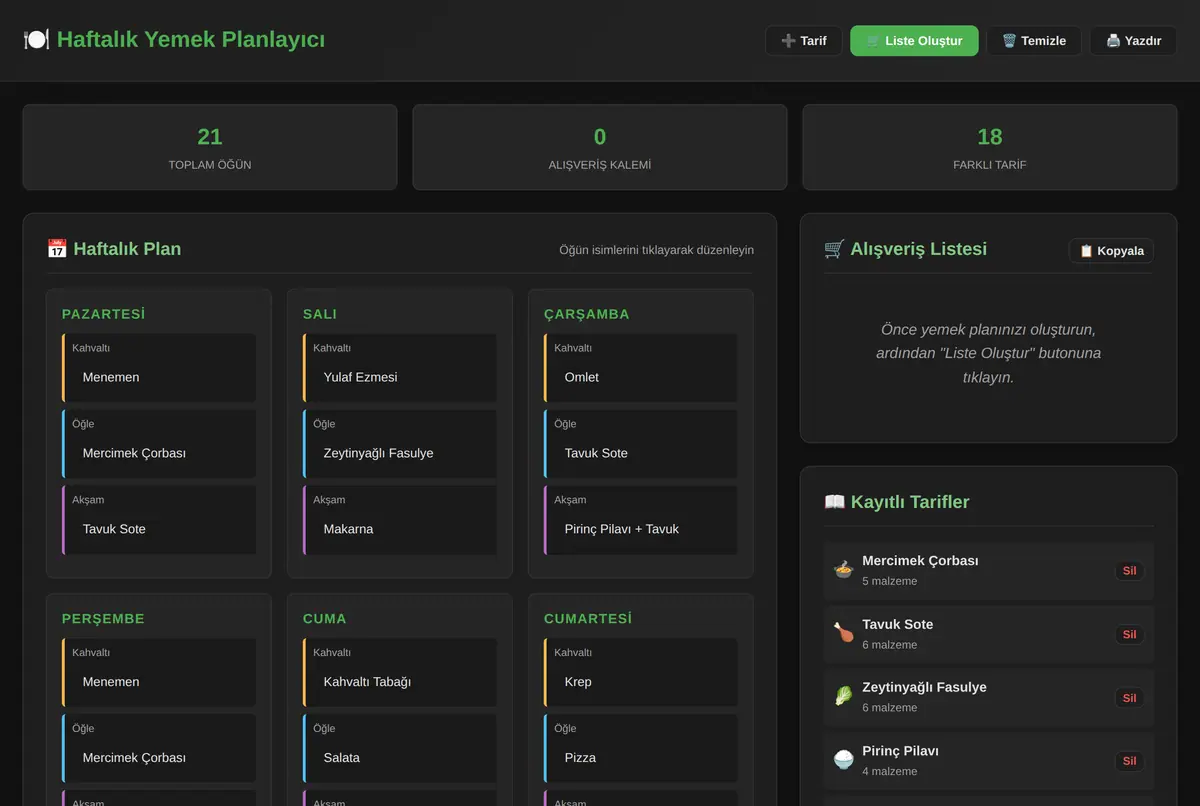The height and width of the screenshot is (806, 1200).
Task: Select the leafy green icon for Zeytinyağlı Fasulye
Action: tap(843, 697)
